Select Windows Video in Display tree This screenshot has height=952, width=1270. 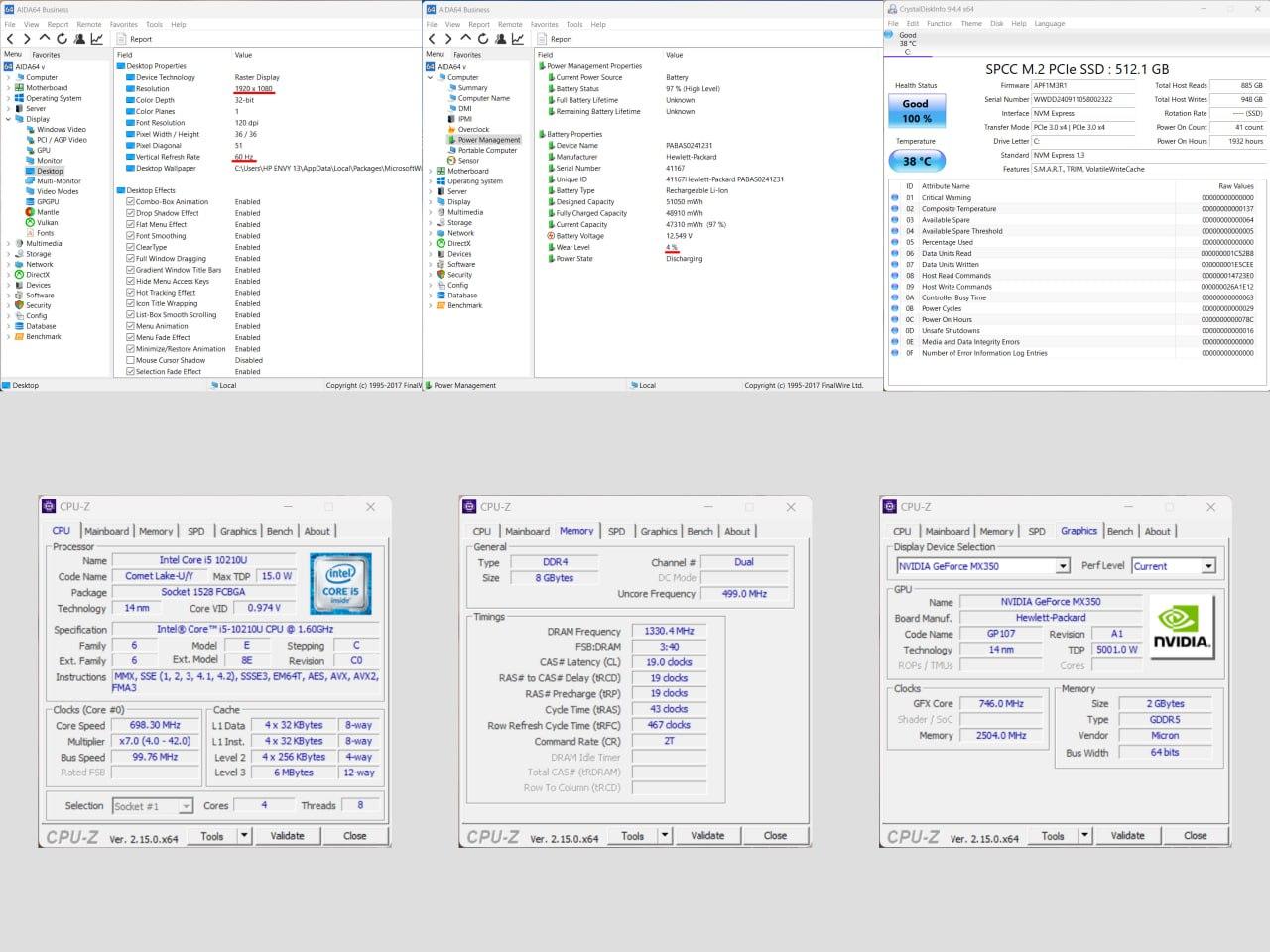point(56,129)
